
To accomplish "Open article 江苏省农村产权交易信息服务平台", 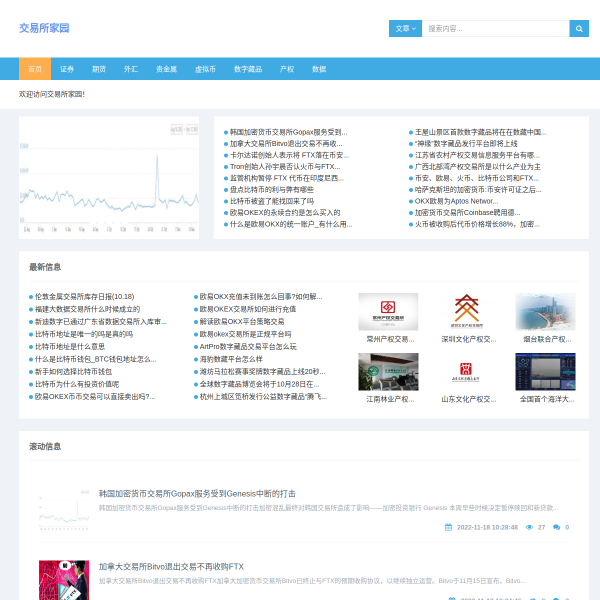I will 477,155.
